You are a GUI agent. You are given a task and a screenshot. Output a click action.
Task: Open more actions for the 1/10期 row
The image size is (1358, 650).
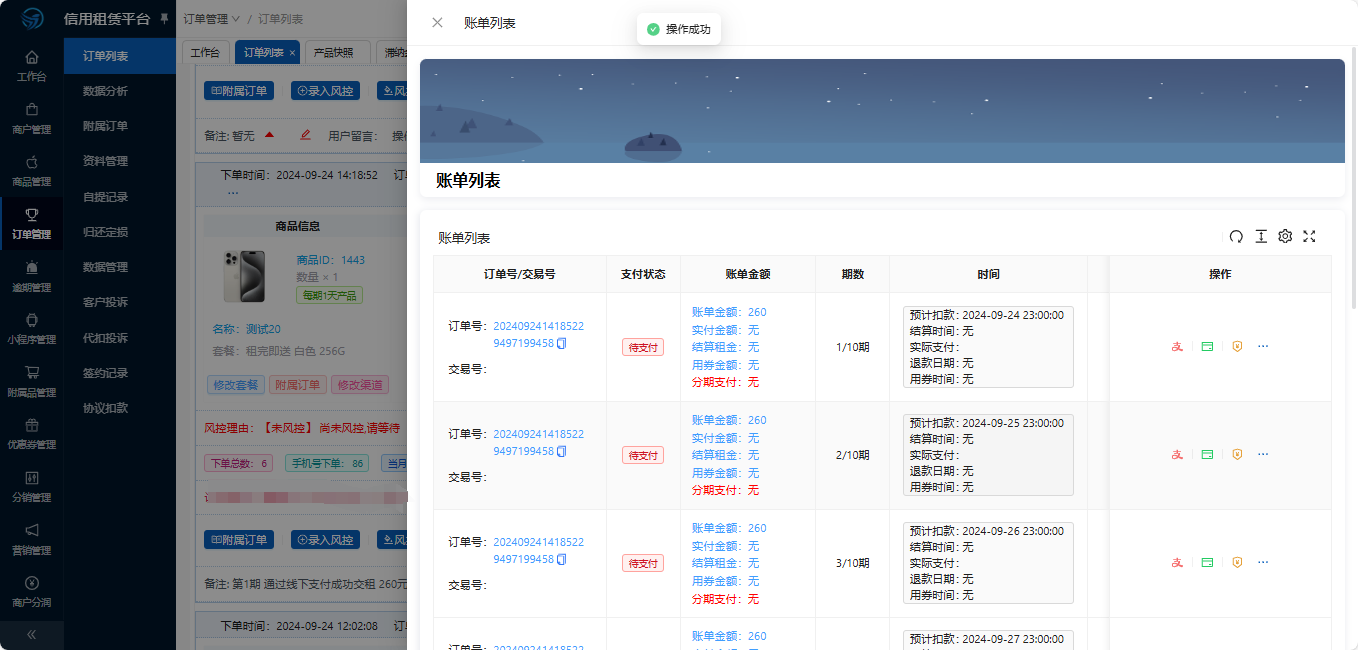pos(1263,346)
